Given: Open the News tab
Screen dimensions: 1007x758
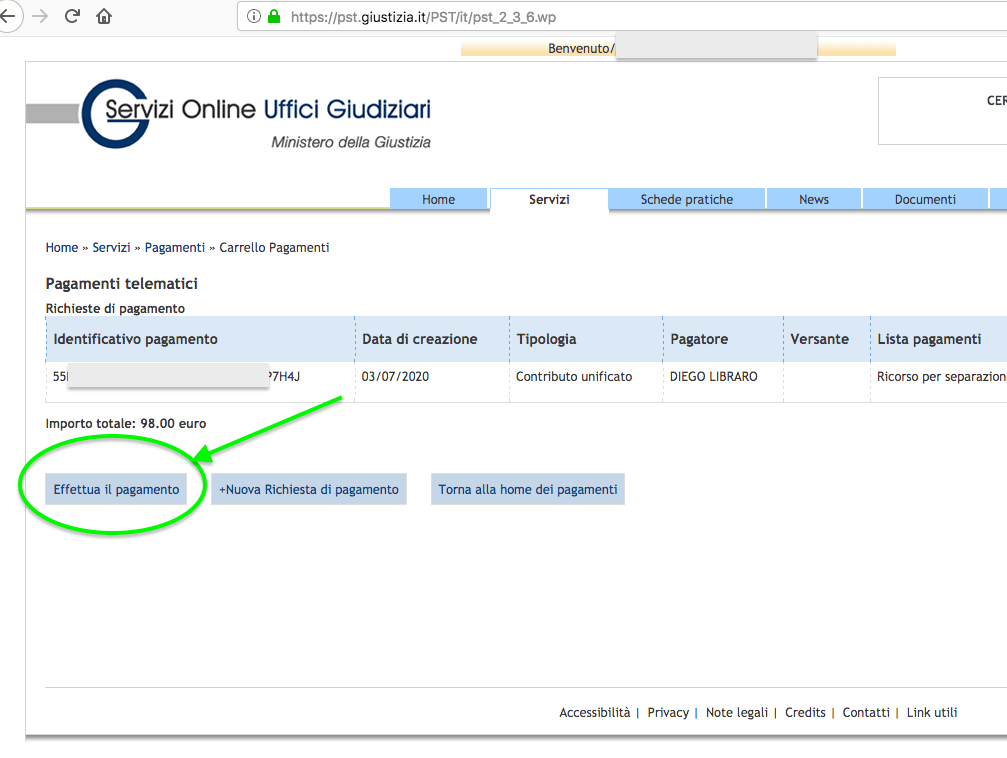Looking at the screenshot, I should (814, 199).
